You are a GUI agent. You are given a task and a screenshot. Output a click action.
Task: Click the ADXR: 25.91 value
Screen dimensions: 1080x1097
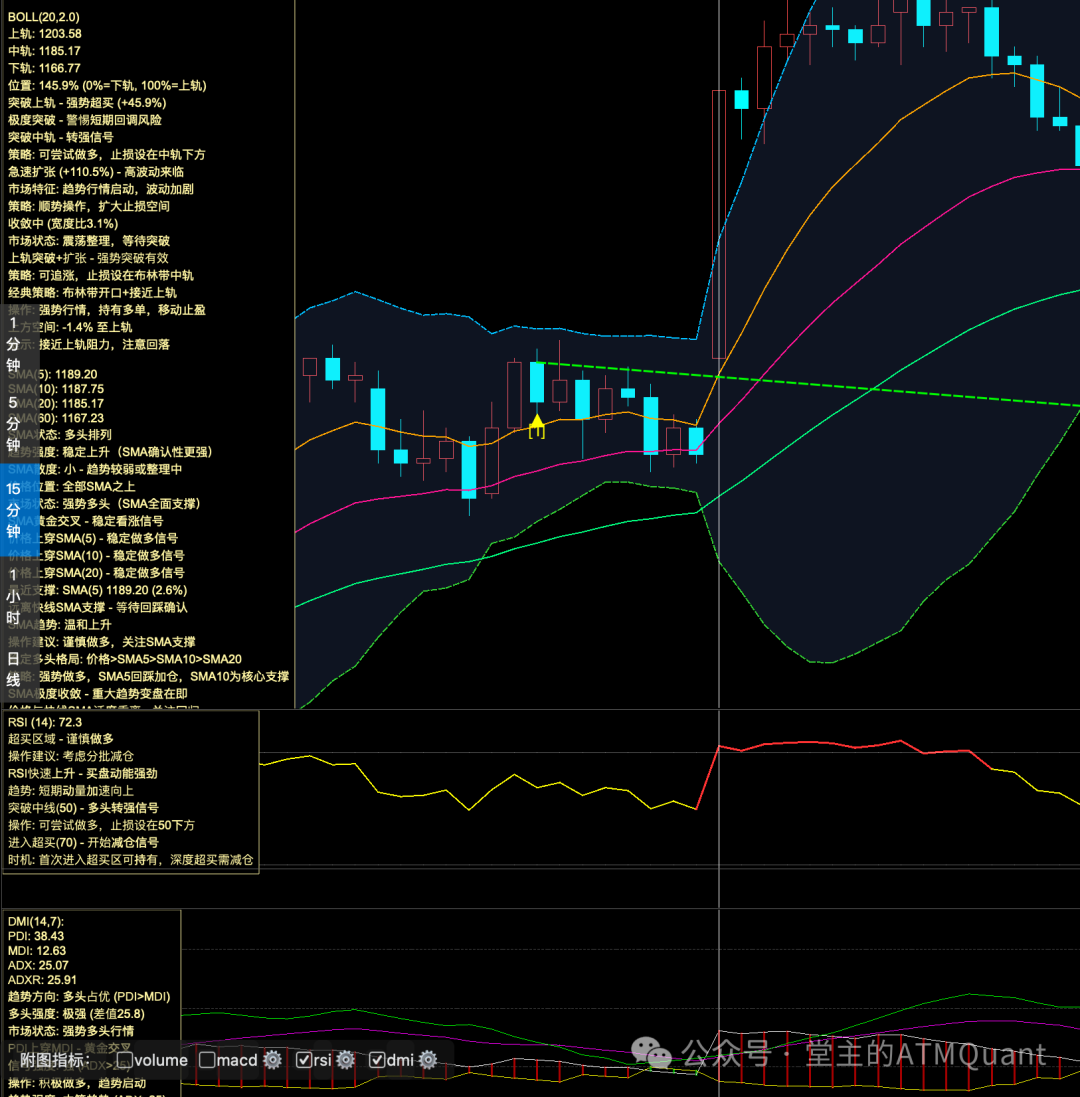(x=42, y=980)
